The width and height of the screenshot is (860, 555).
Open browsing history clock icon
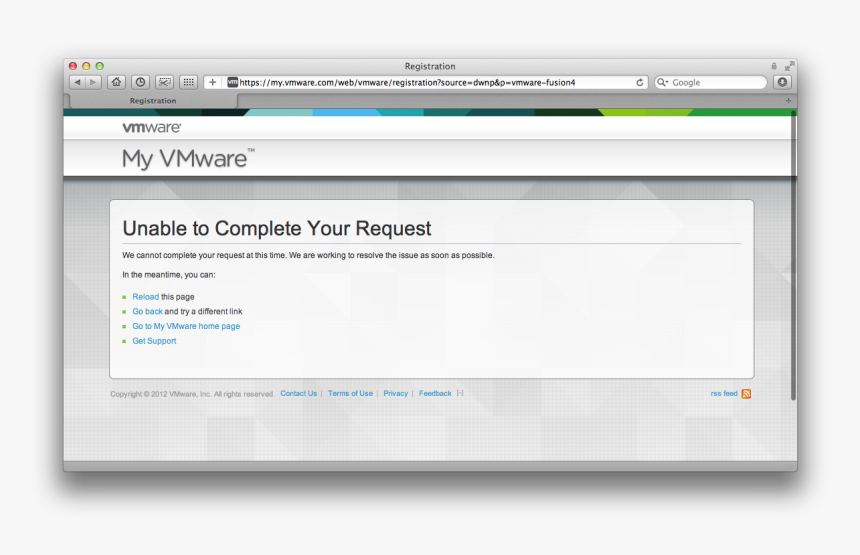(141, 82)
